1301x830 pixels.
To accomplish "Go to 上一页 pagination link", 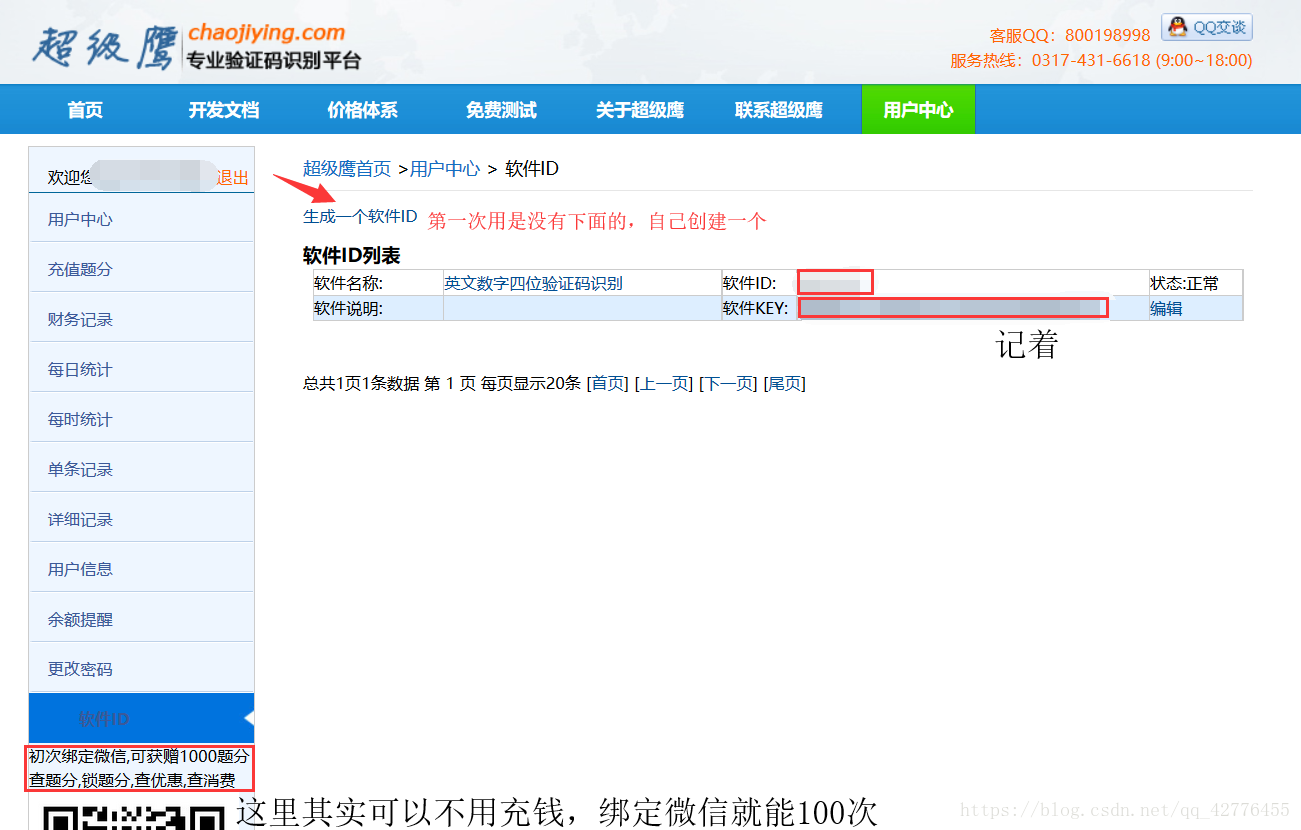I will pos(664,383).
